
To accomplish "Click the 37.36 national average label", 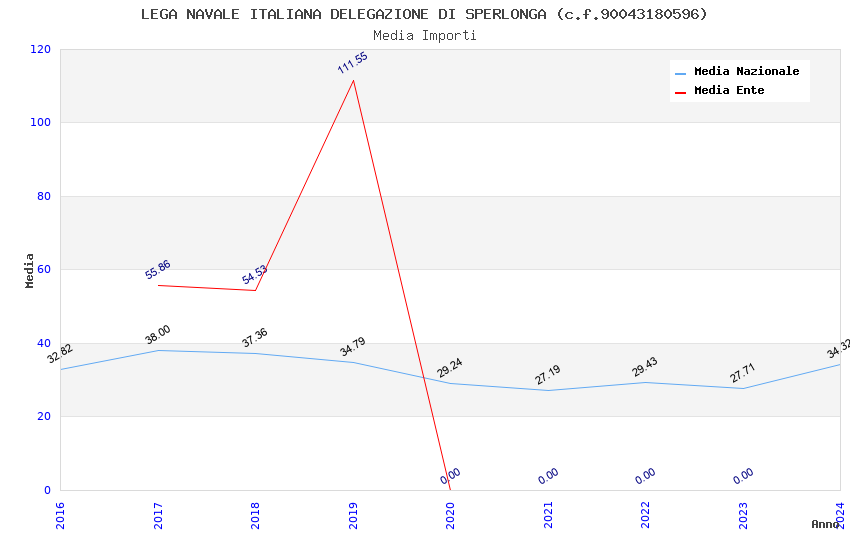I will click(255, 338).
